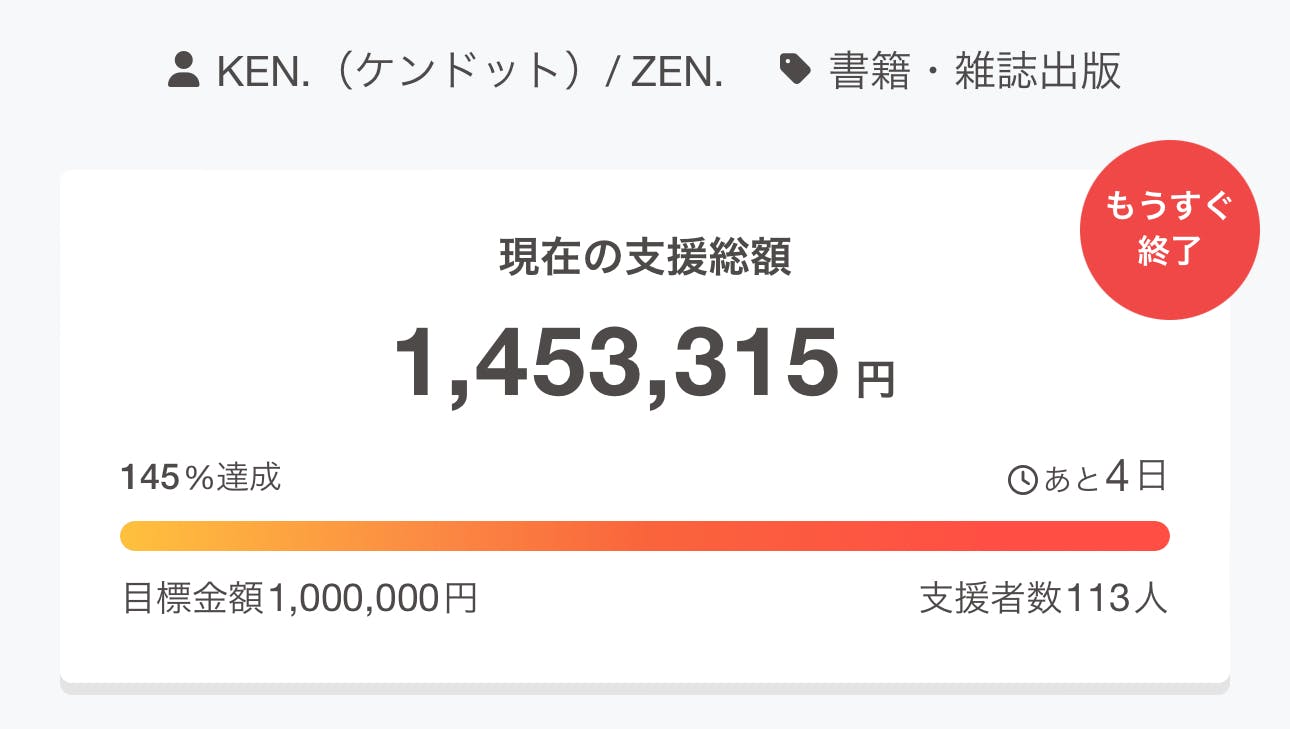
Task: Click the 支援者数 label
Action: click(x=990, y=599)
